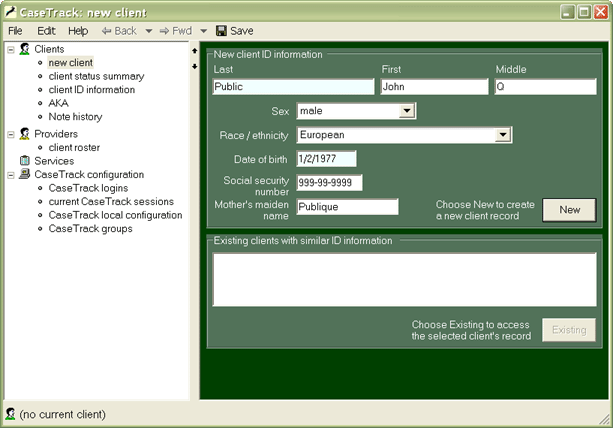613x428 pixels.
Task: Click the 'Providers' tree label
Action: (56, 134)
